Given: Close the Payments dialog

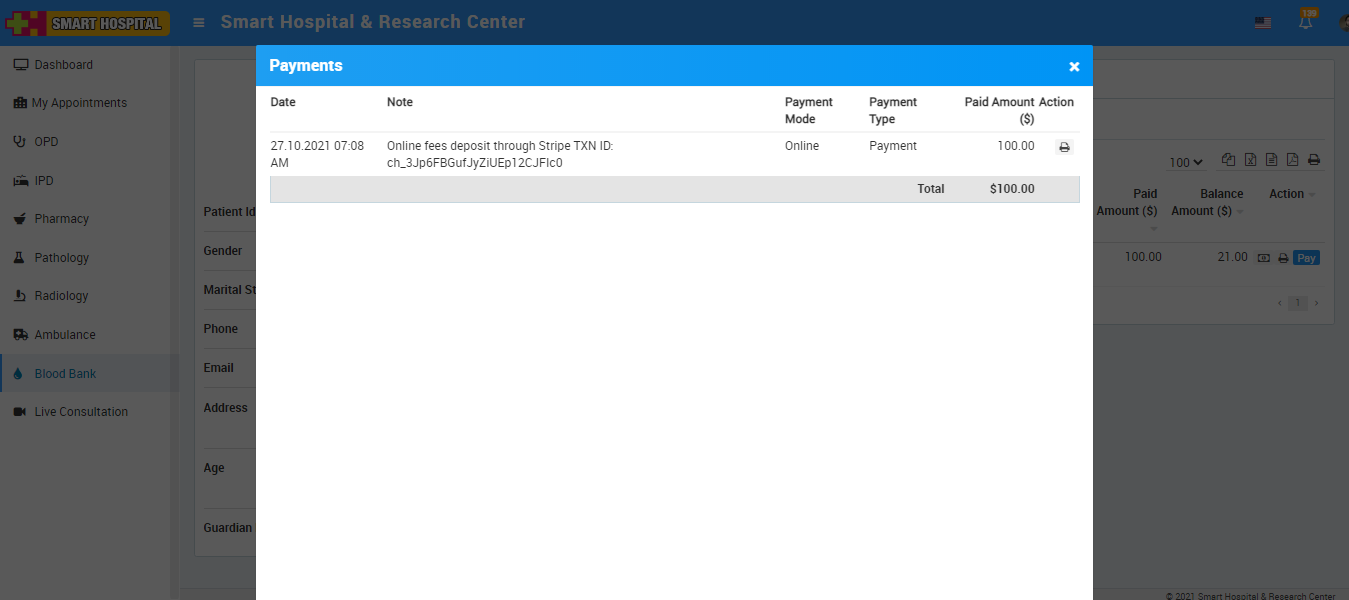Looking at the screenshot, I should [x=1074, y=66].
